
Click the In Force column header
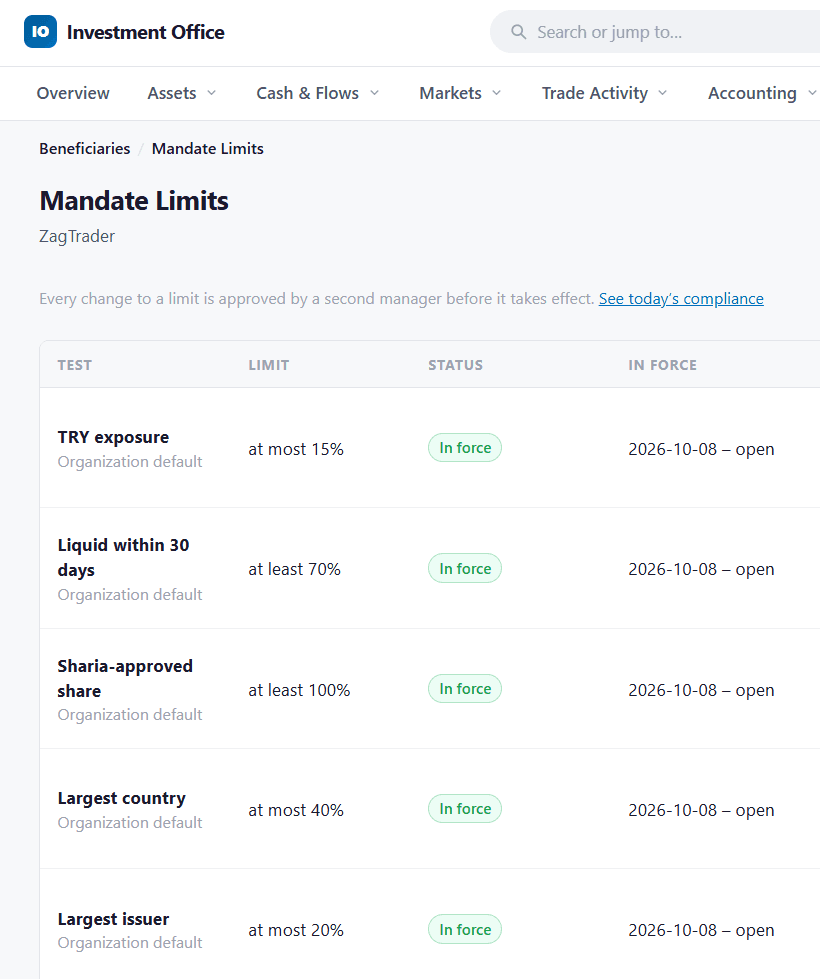coord(663,365)
